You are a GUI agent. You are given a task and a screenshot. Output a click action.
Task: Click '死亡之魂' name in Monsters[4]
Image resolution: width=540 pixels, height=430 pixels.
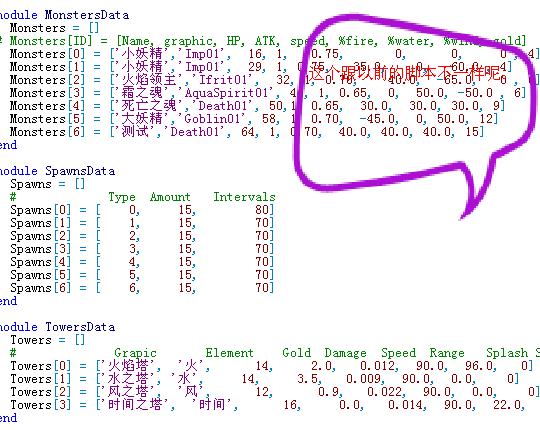[x=148, y=106]
